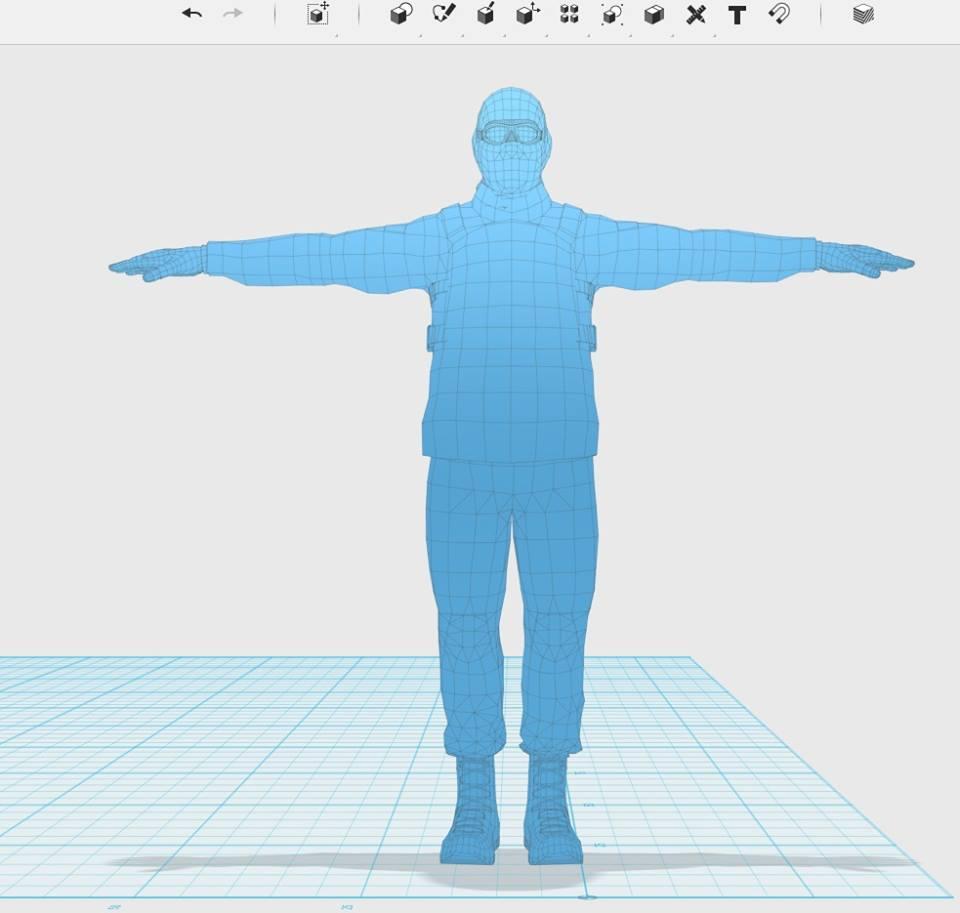The height and width of the screenshot is (913, 960).
Task: Activate the Snap magnet tool
Action: [x=779, y=13]
